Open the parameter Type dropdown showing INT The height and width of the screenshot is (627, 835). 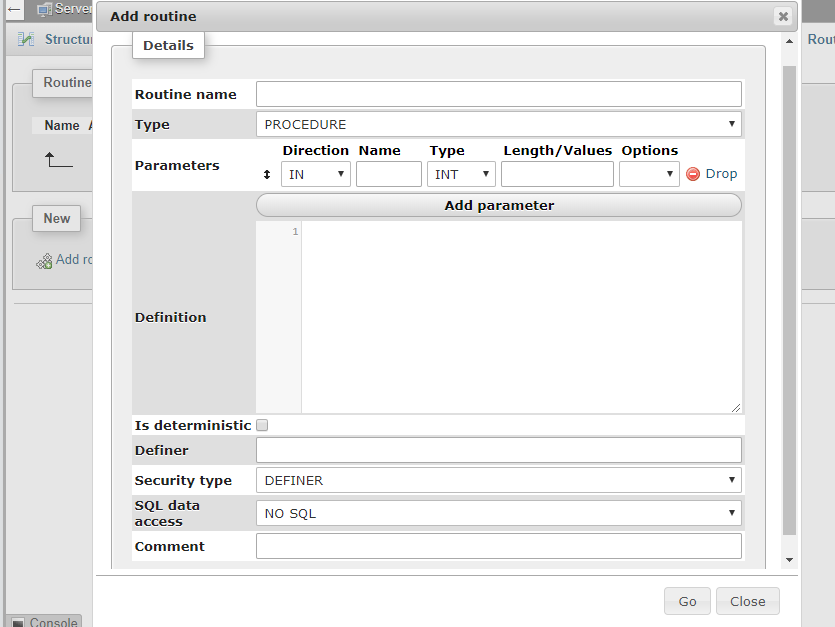pos(461,173)
